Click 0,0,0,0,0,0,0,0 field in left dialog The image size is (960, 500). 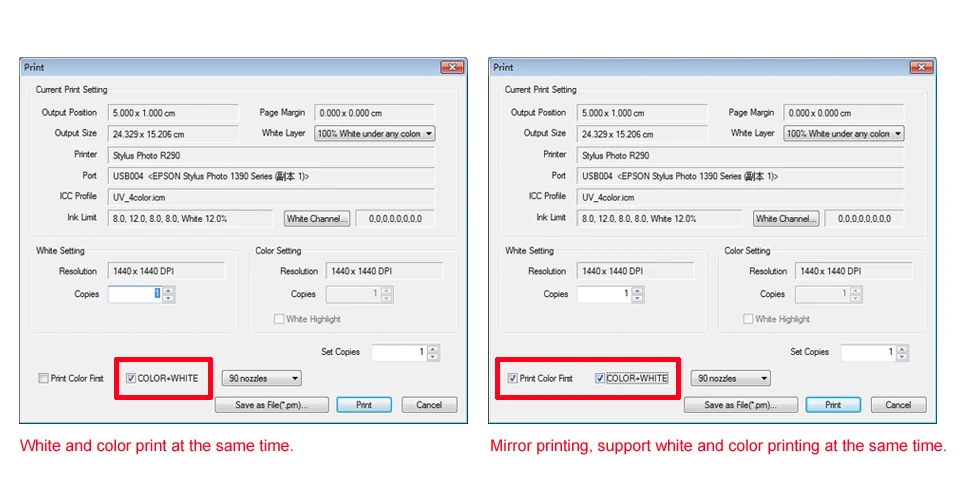tap(395, 218)
